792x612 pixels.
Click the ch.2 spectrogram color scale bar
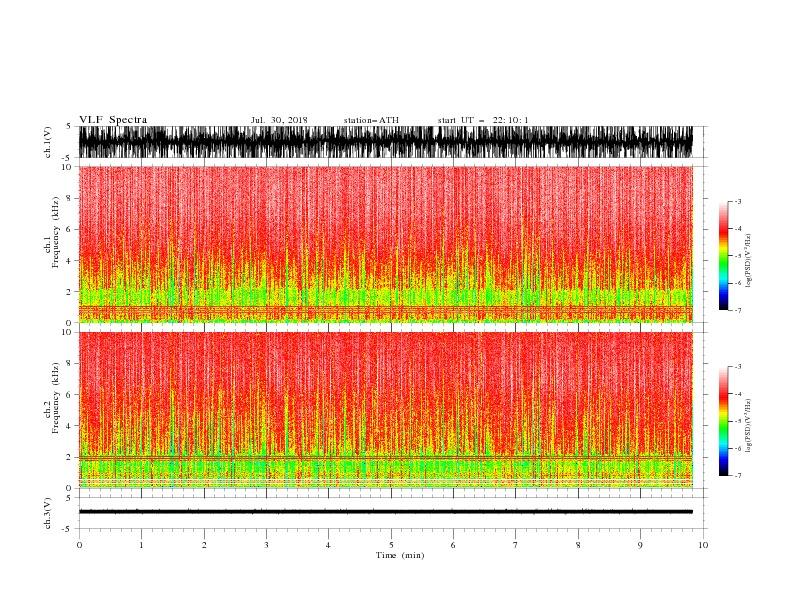(724, 421)
